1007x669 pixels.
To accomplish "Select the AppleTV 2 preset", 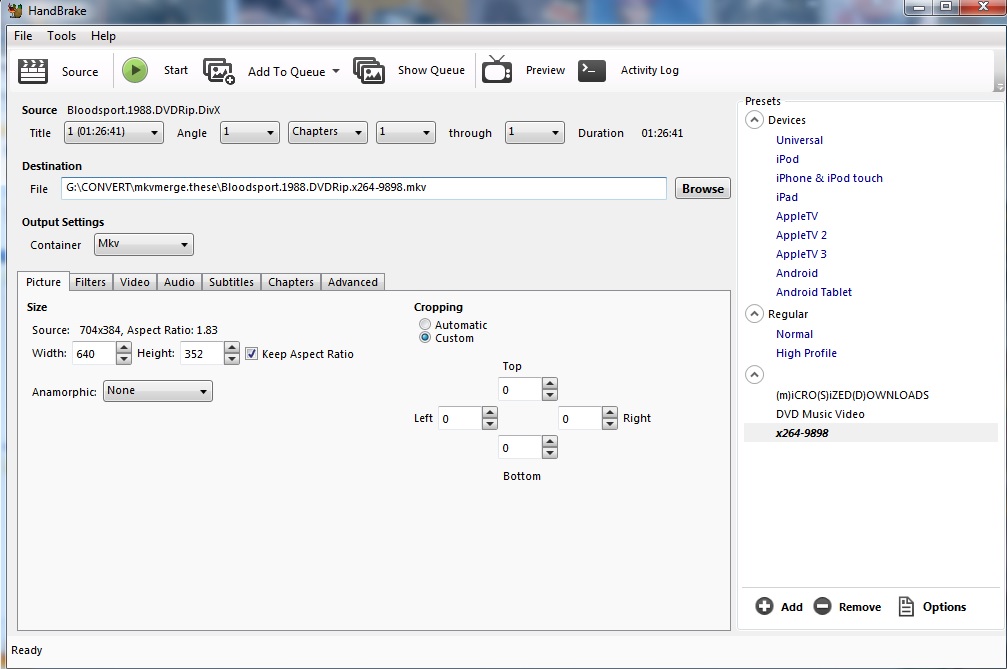I will [x=801, y=235].
